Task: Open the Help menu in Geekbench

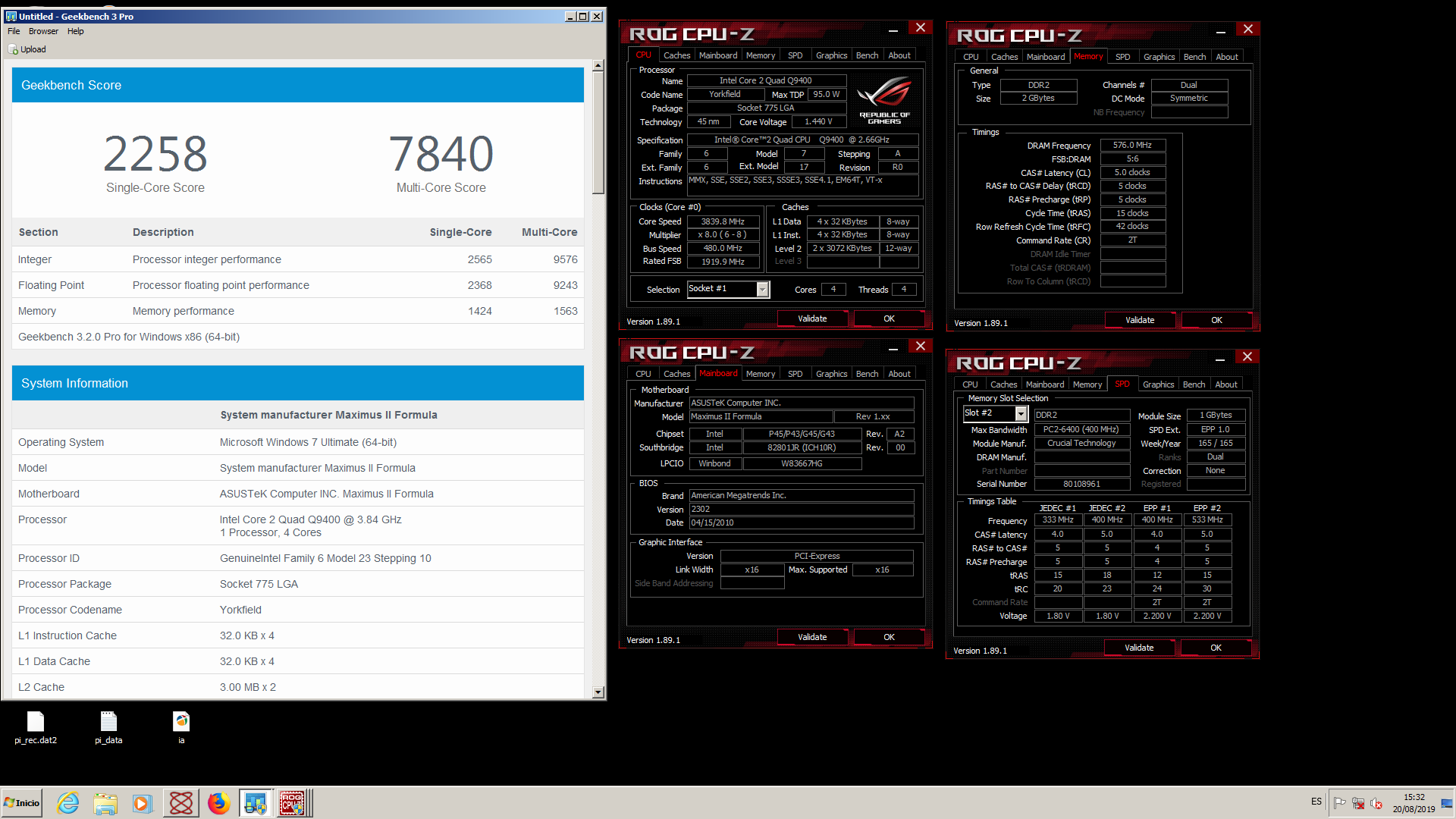Action: [x=75, y=31]
